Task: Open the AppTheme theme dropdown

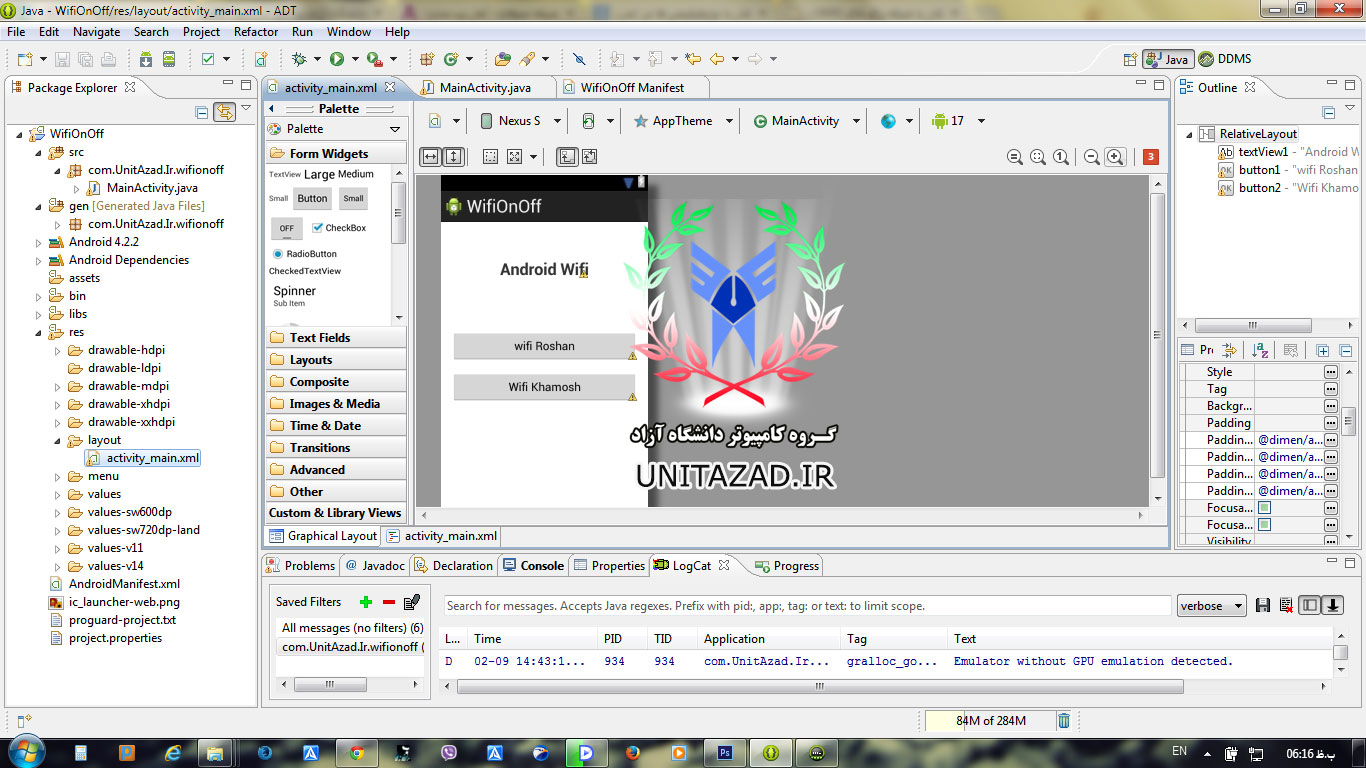Action: click(729, 121)
